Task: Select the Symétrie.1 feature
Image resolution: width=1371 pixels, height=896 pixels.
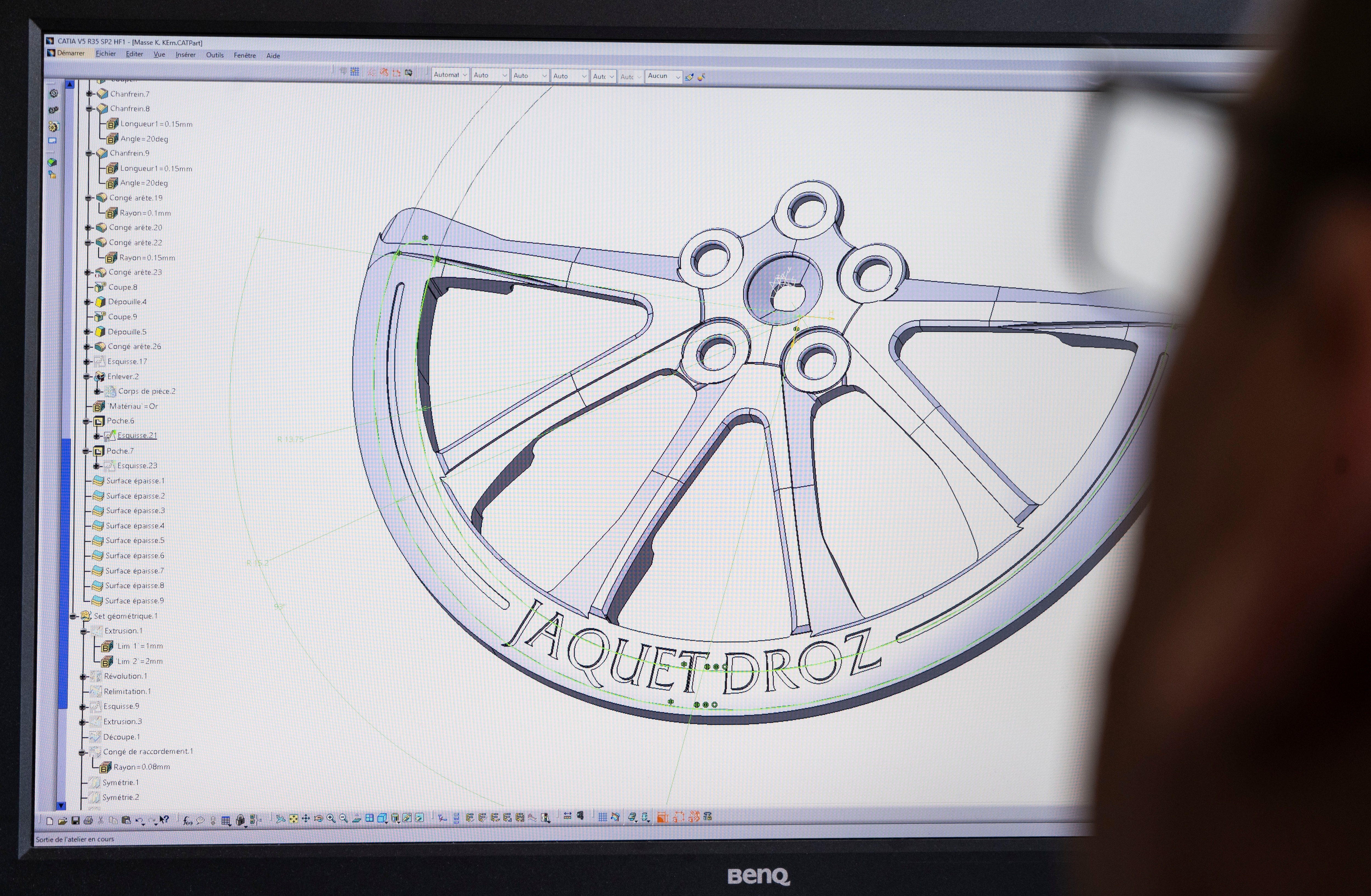Action: click(x=120, y=782)
